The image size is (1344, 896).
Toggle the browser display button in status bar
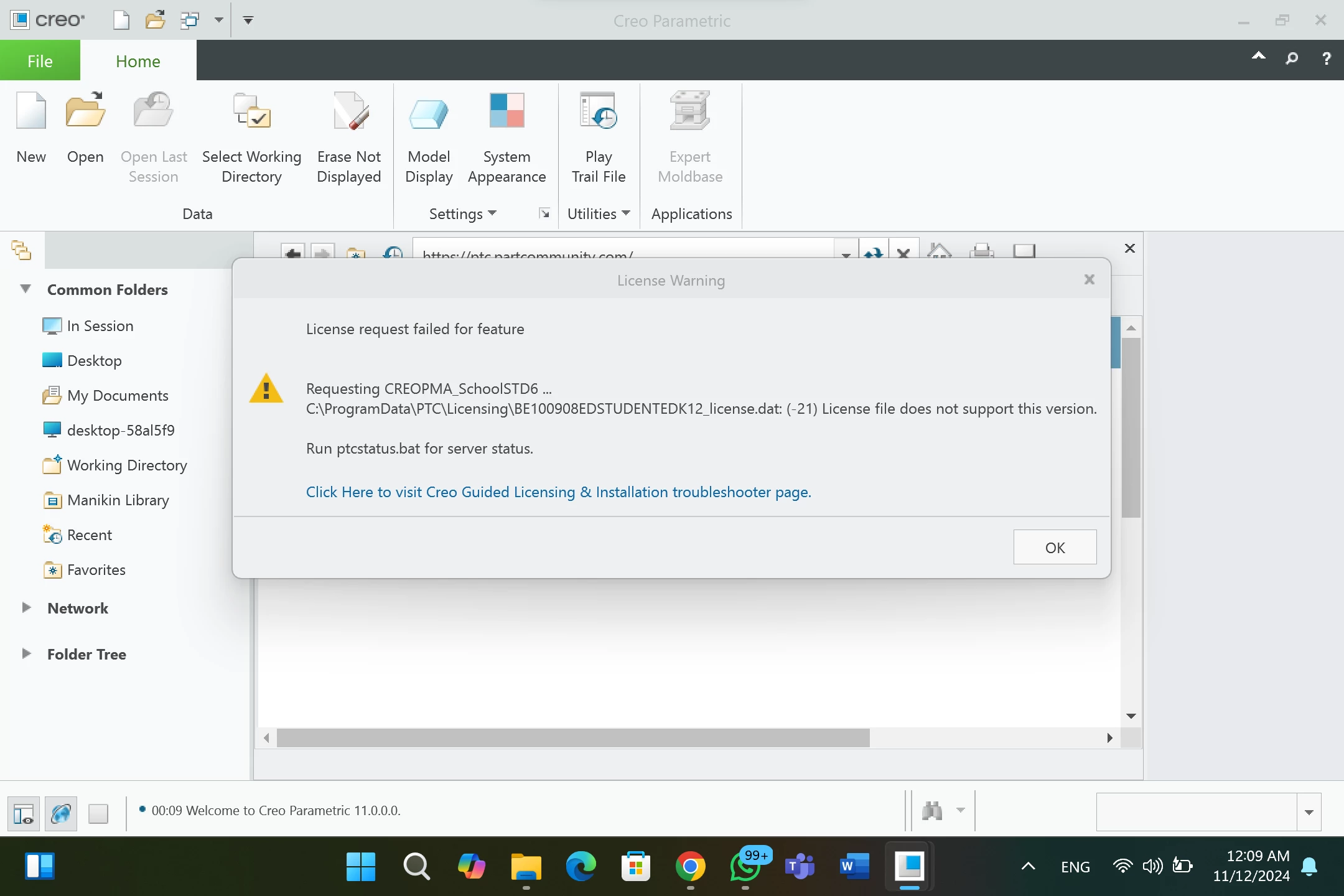[x=61, y=813]
